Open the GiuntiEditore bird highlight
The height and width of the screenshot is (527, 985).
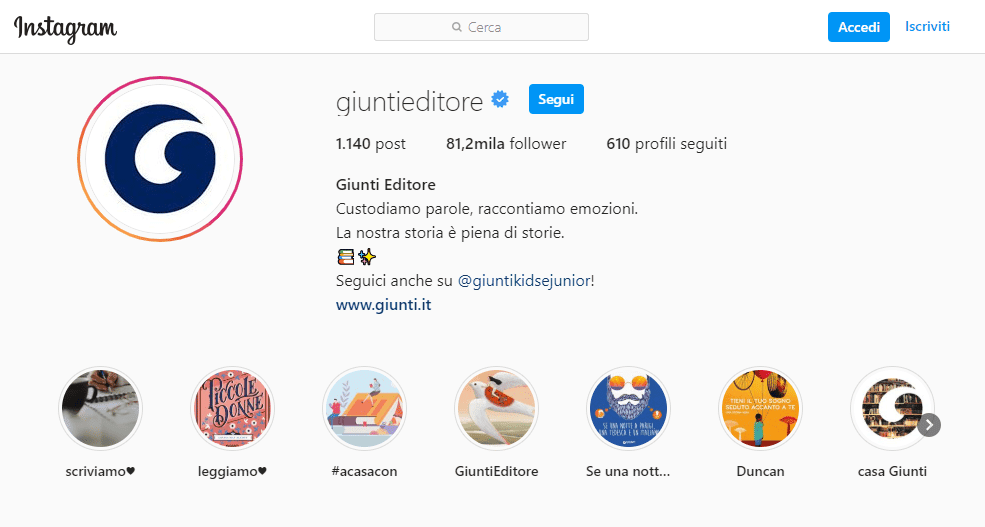(496, 409)
